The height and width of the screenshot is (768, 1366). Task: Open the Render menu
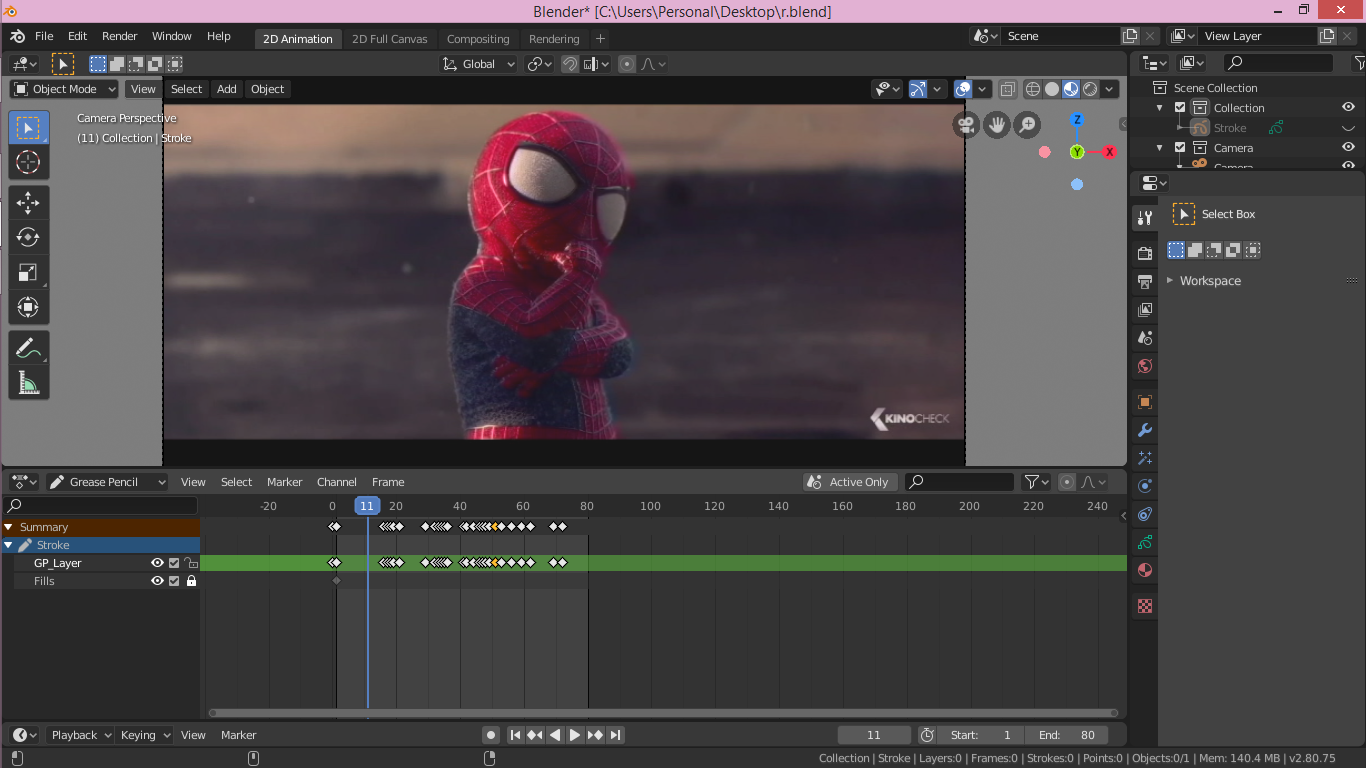pyautogui.click(x=119, y=36)
